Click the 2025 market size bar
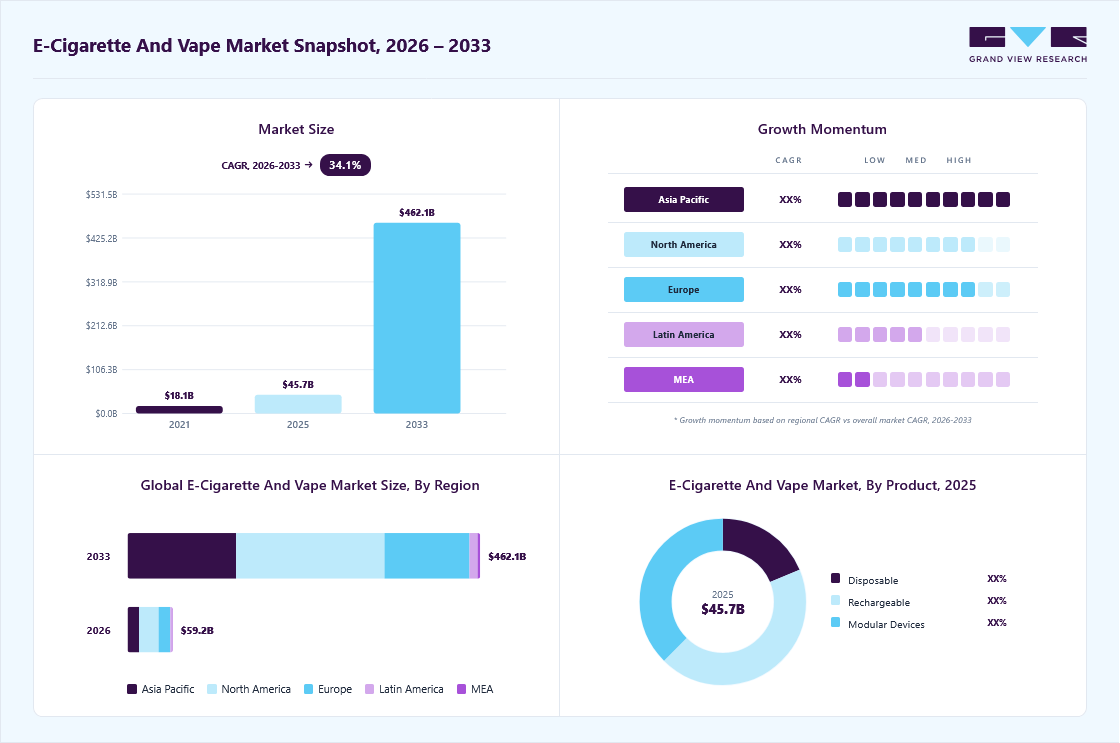 tap(298, 404)
